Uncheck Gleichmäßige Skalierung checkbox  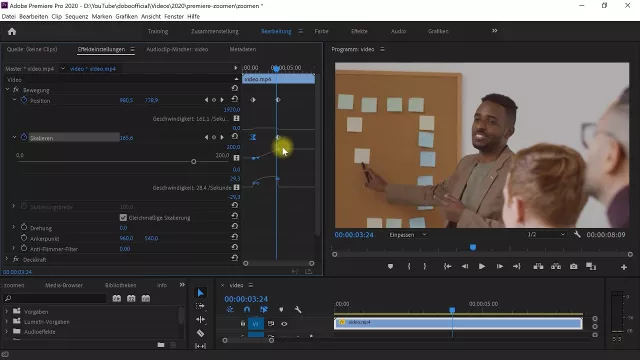click(x=123, y=218)
